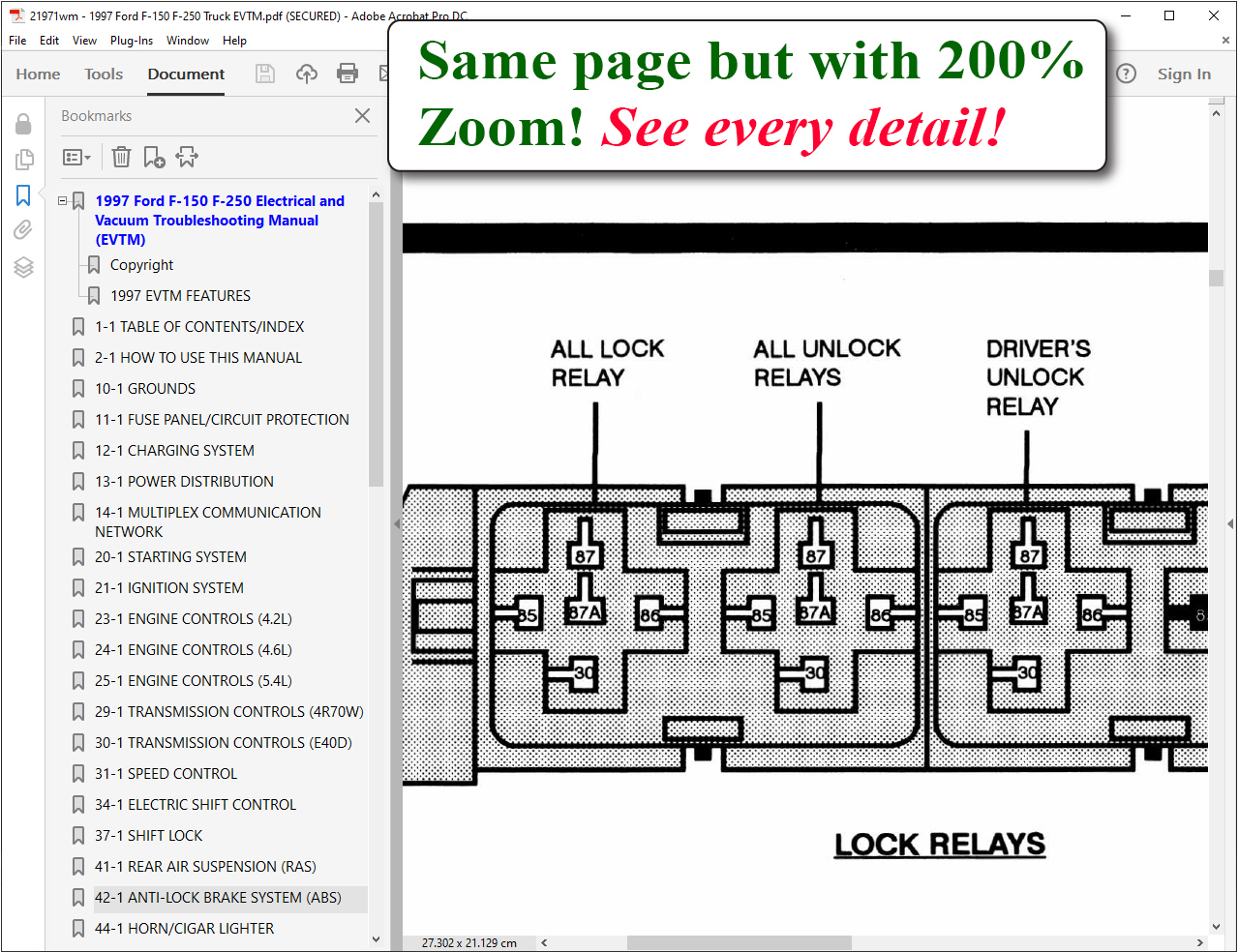Image resolution: width=1239 pixels, height=952 pixels.
Task: Open the Plug-Ins menu
Action: [132, 41]
